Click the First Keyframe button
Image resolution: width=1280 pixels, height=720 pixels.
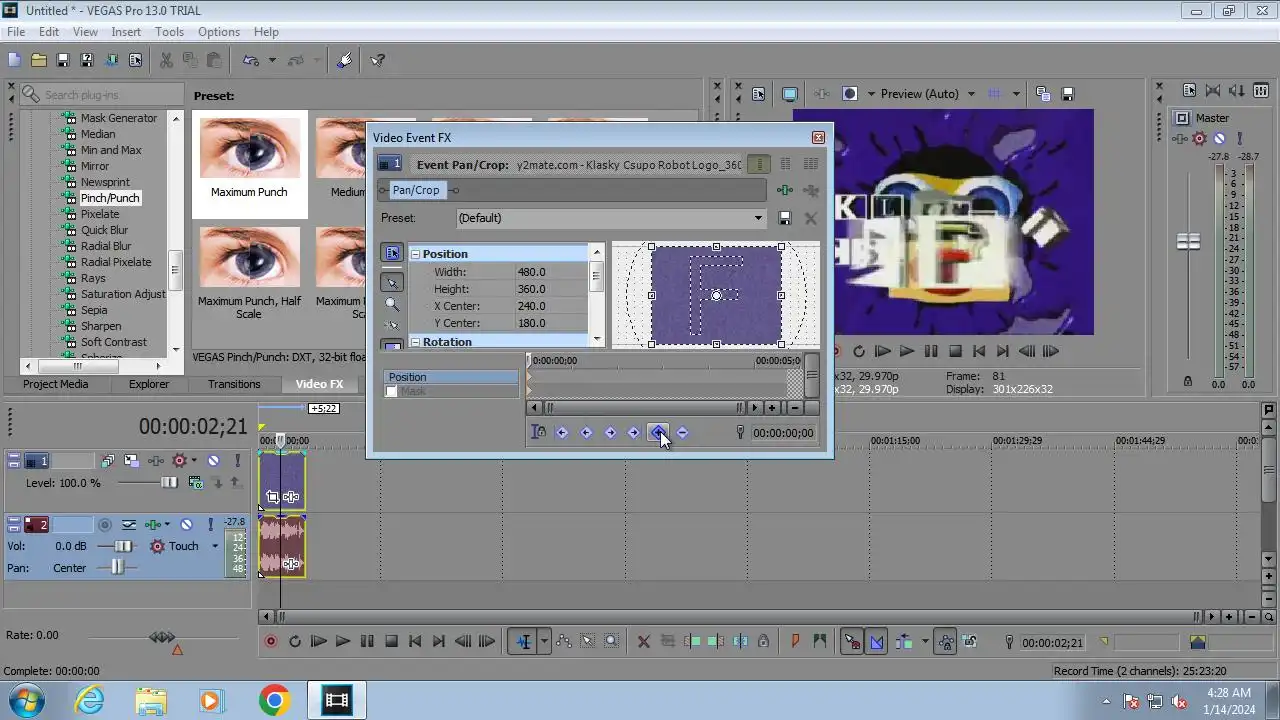[x=562, y=433]
